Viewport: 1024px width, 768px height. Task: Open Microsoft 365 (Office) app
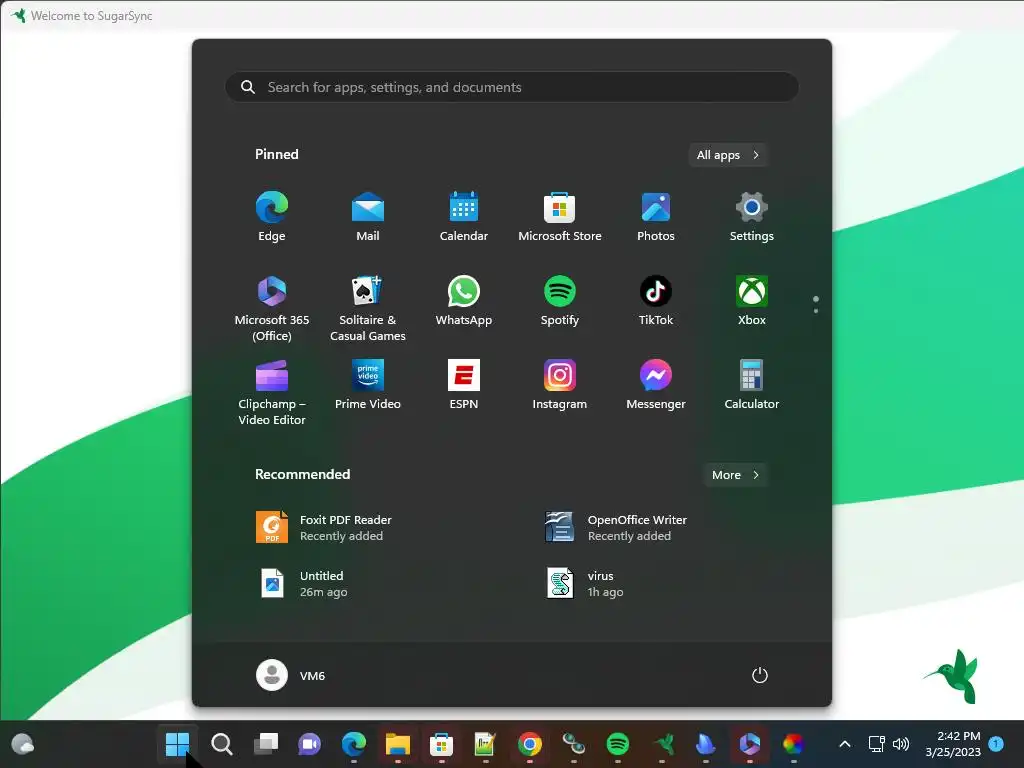point(272,308)
